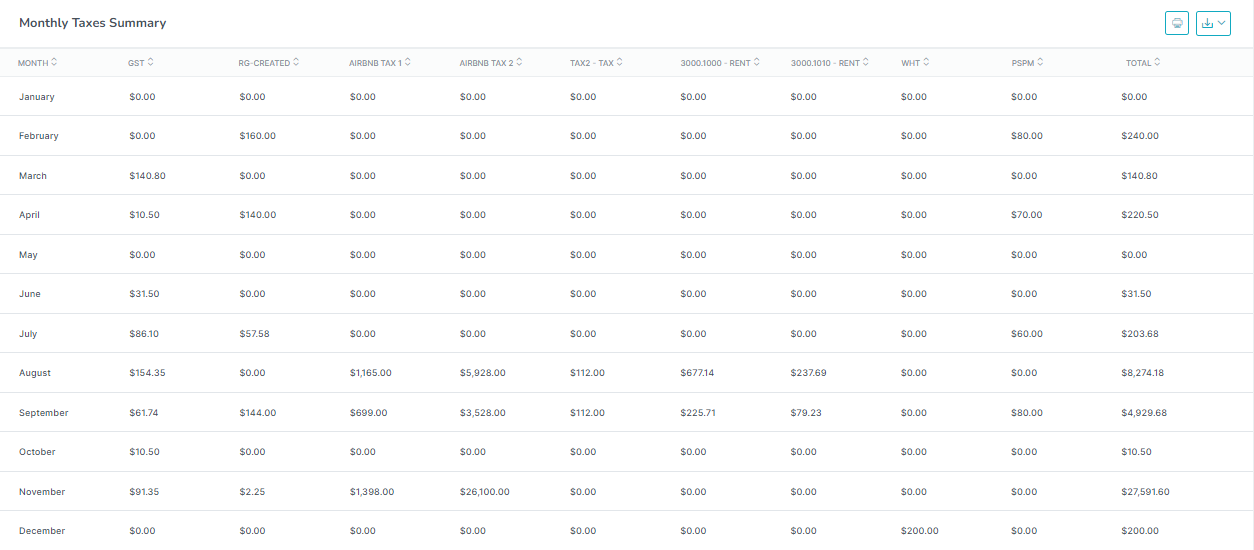Click August GST value $154.35

(x=147, y=373)
